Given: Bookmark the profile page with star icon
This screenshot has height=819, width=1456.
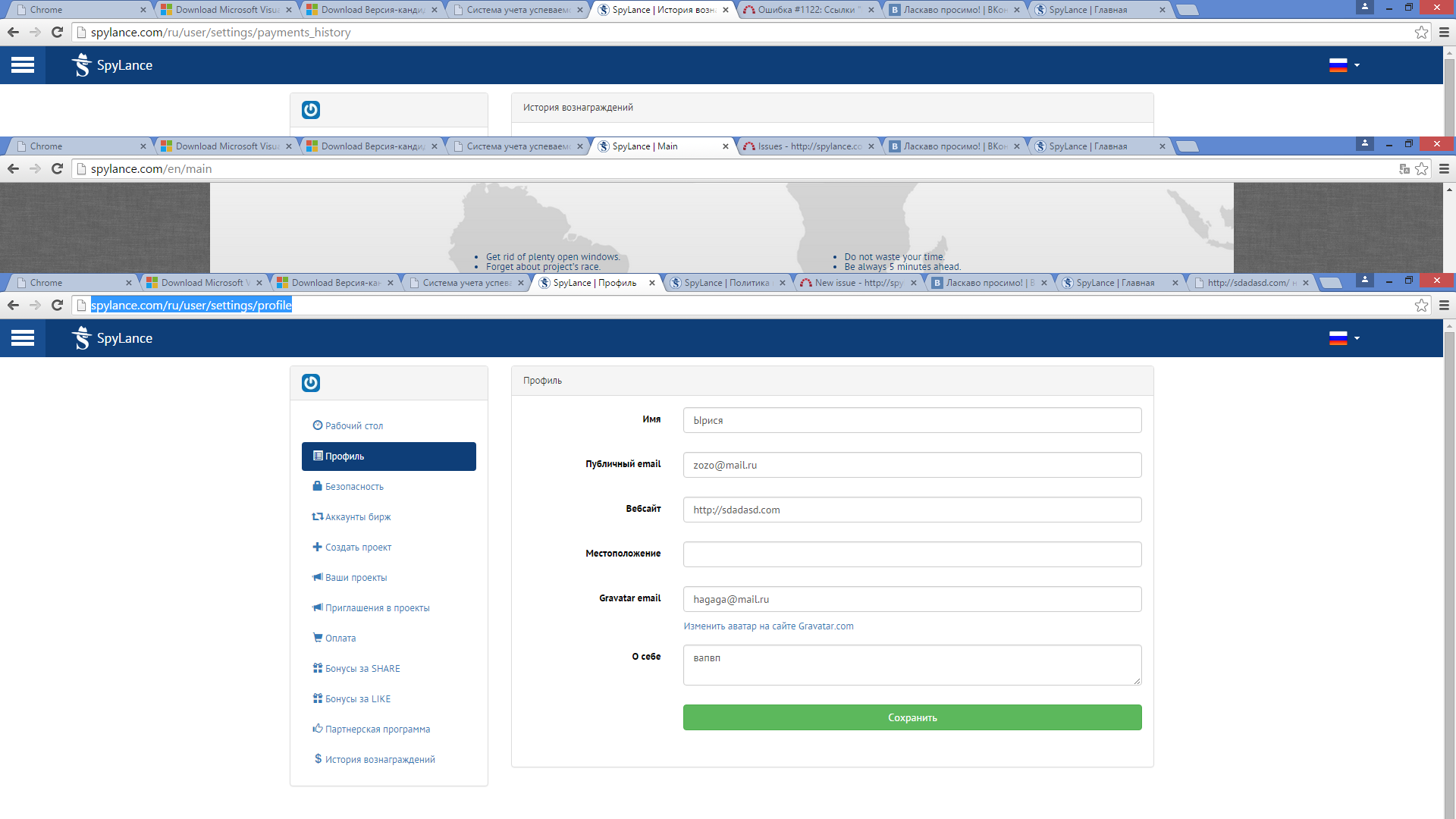Looking at the screenshot, I should pos(1421,305).
